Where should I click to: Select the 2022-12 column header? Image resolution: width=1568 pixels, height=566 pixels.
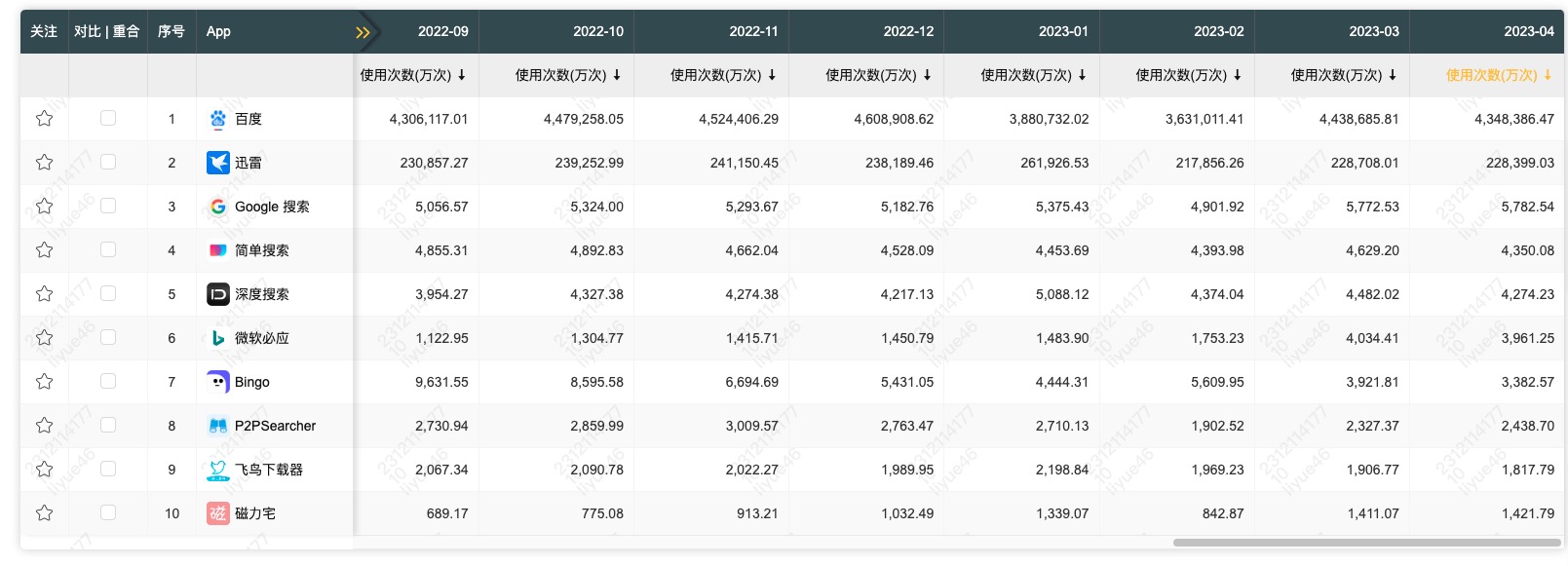907,31
